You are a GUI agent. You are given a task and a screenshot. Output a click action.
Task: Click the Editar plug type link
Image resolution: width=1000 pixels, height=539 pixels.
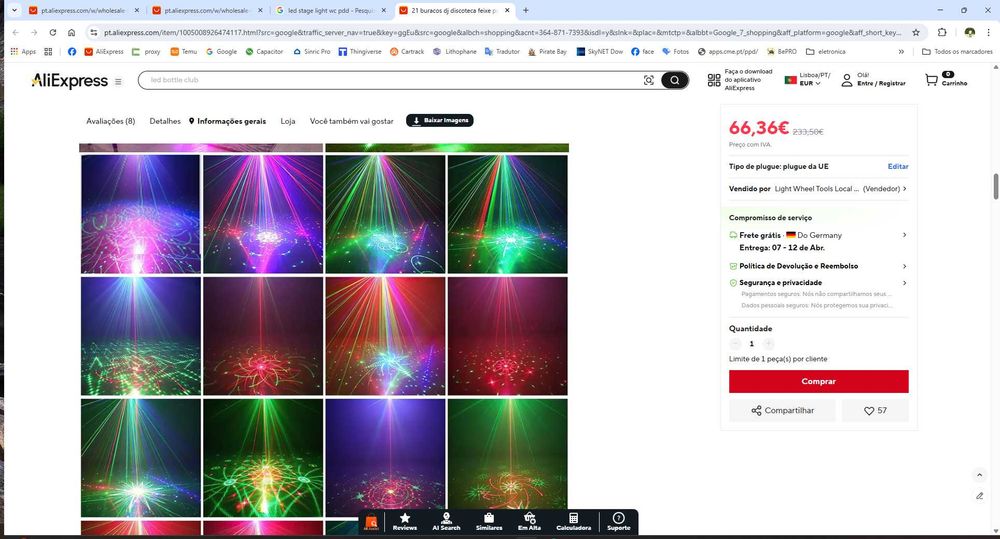click(897, 166)
